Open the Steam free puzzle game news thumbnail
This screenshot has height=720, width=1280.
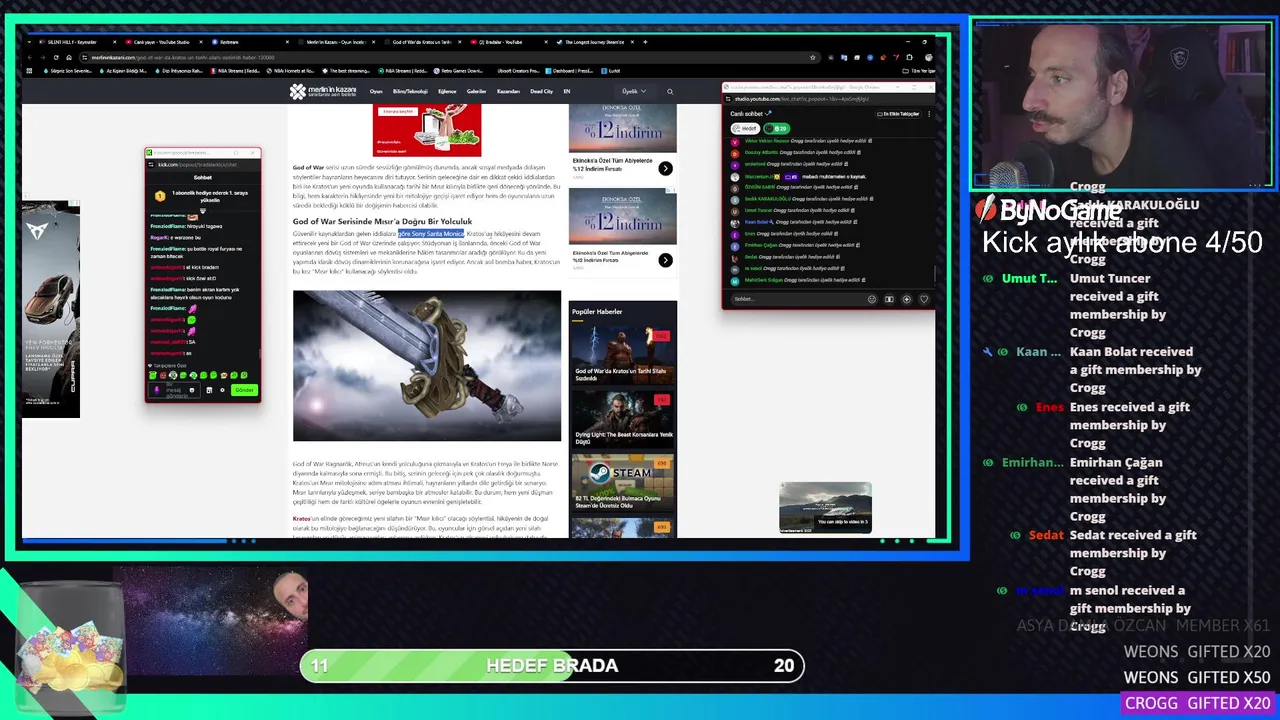click(622, 483)
